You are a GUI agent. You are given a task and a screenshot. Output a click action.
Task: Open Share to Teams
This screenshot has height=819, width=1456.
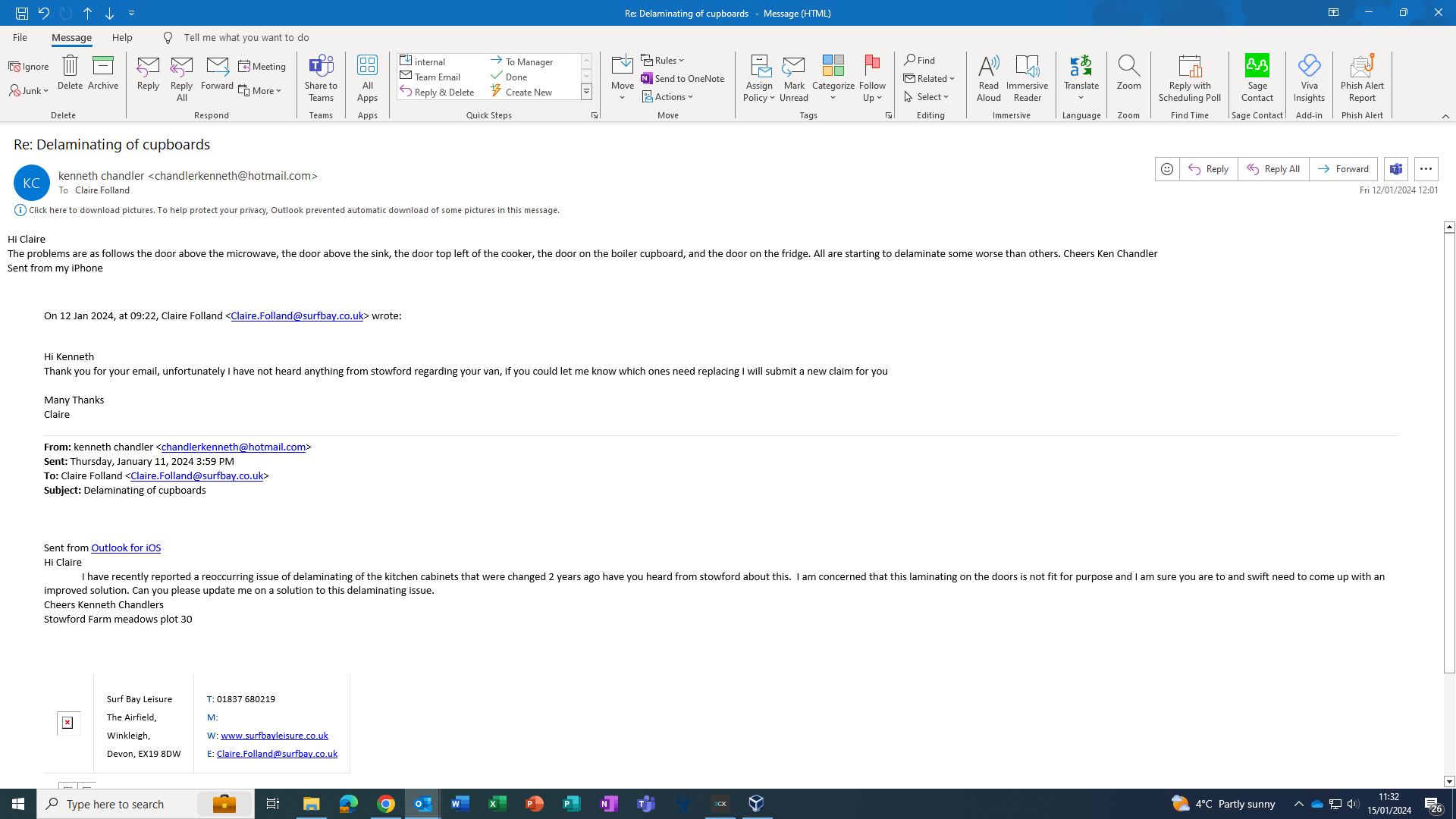coord(321,77)
